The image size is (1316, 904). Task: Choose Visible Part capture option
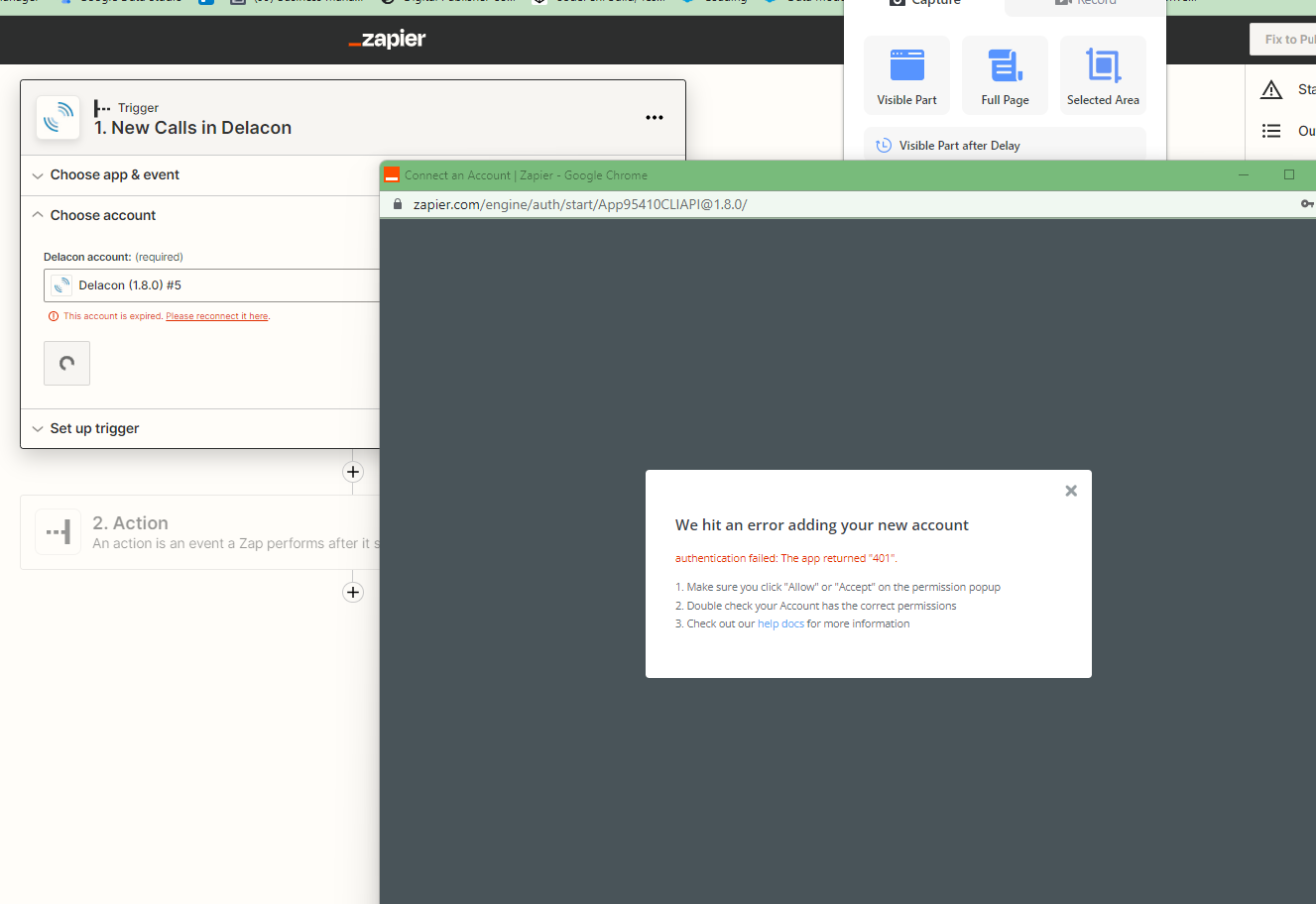pyautogui.click(x=906, y=75)
